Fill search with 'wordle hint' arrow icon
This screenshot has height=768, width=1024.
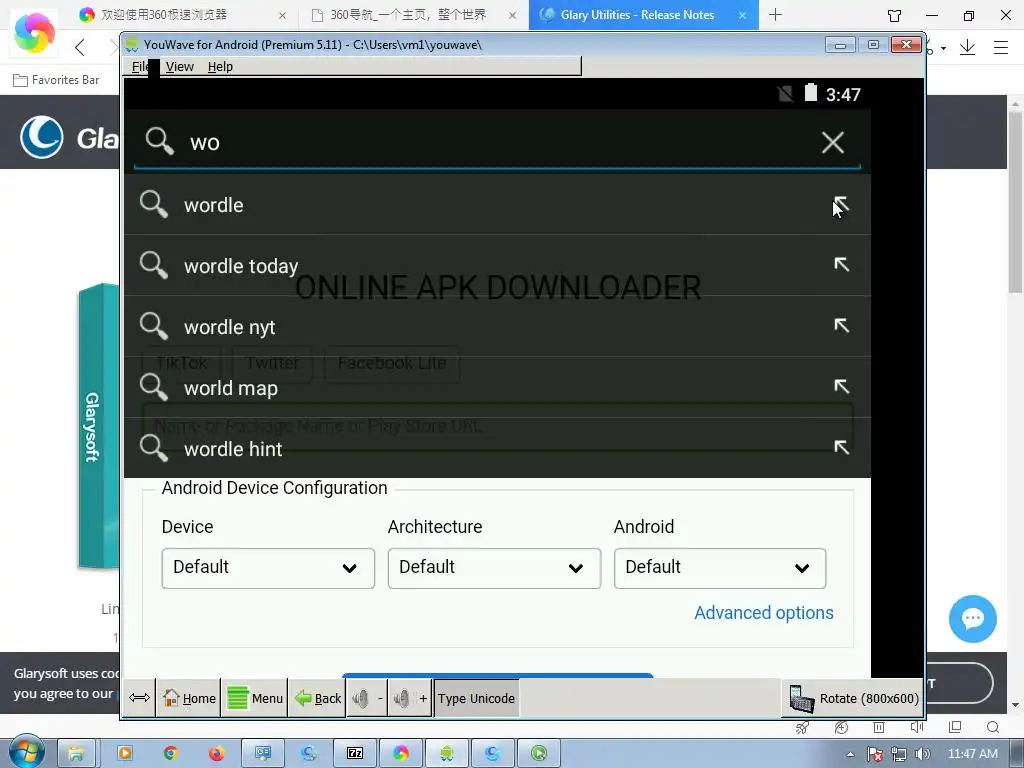[x=841, y=447]
